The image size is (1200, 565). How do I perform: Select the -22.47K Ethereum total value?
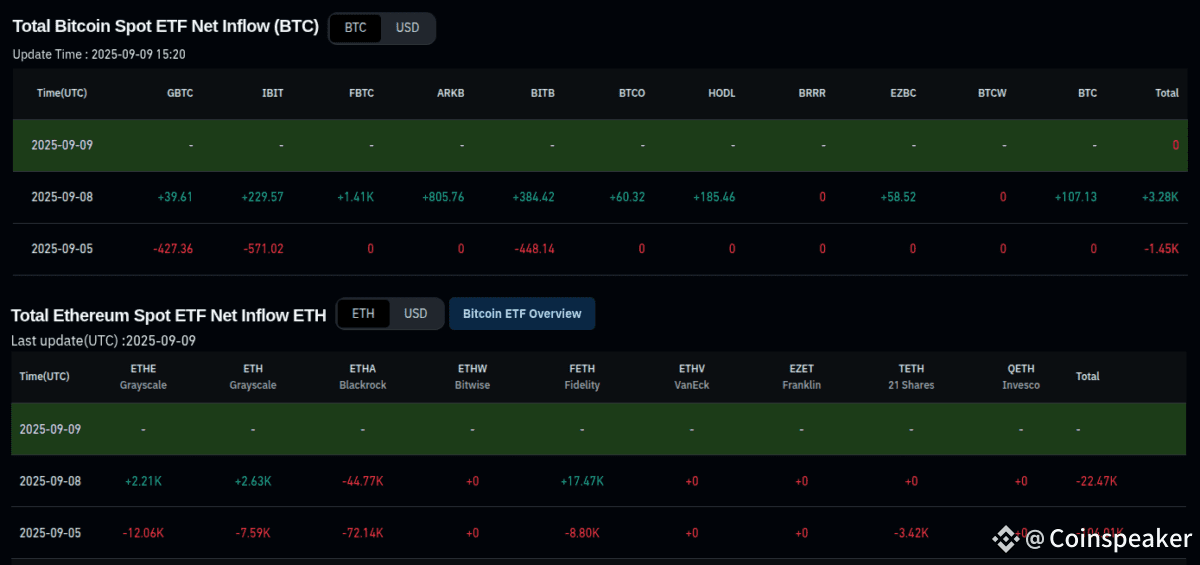click(x=1097, y=481)
